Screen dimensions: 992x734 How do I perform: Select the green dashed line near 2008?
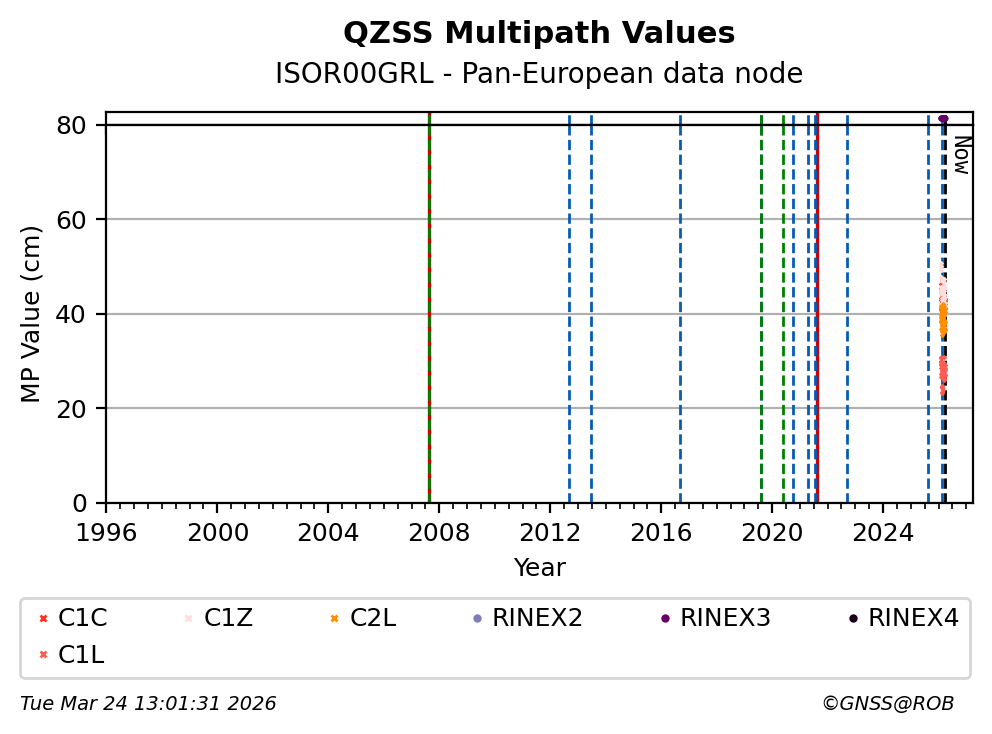429,300
